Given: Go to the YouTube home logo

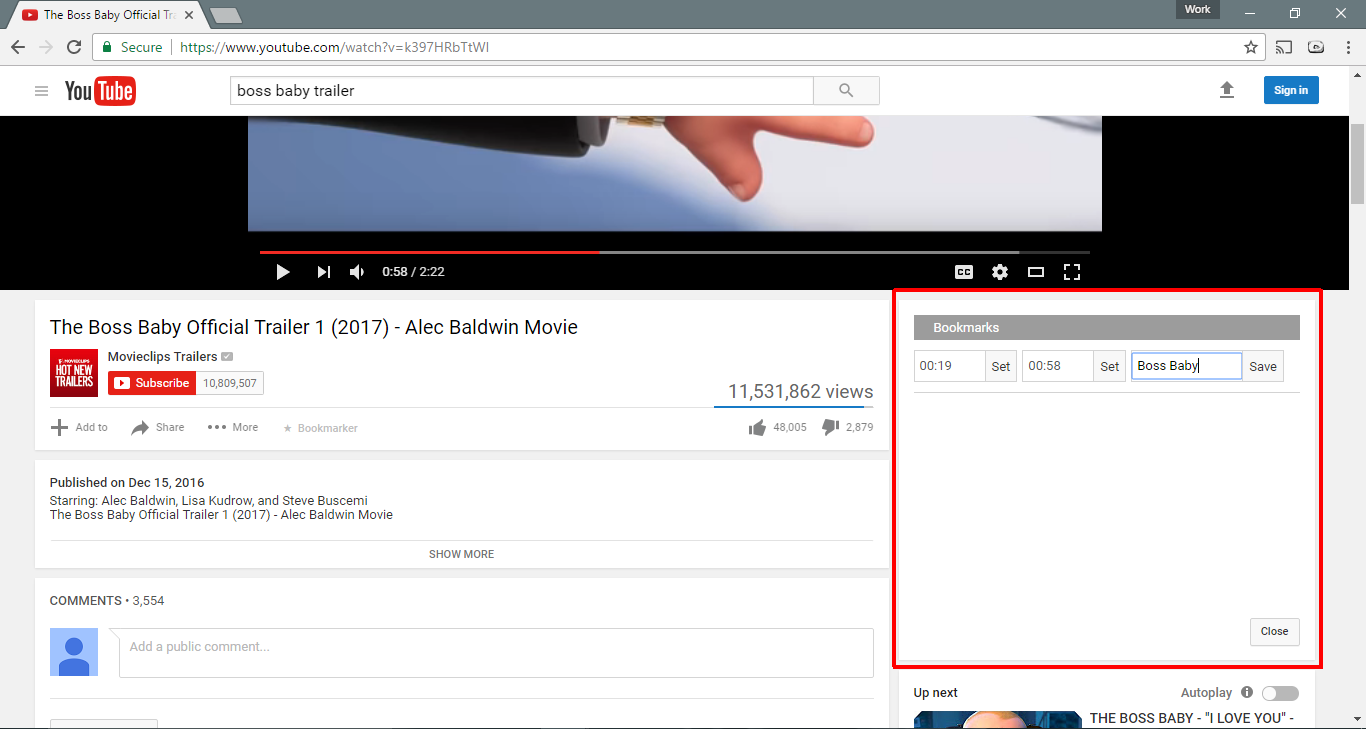Looking at the screenshot, I should click(x=100, y=91).
